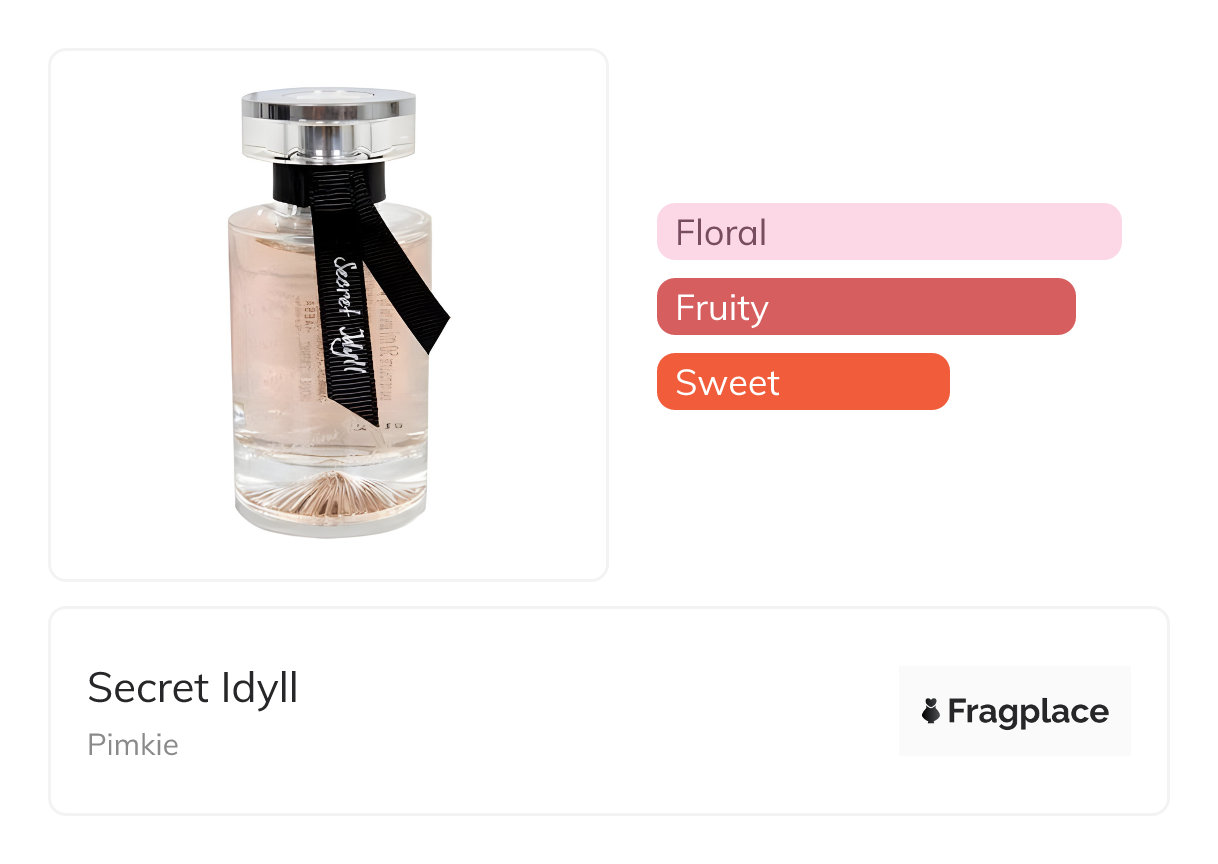The width and height of the screenshot is (1218, 864).
Task: Click the Secret Idyll perfume title
Action: click(x=193, y=688)
